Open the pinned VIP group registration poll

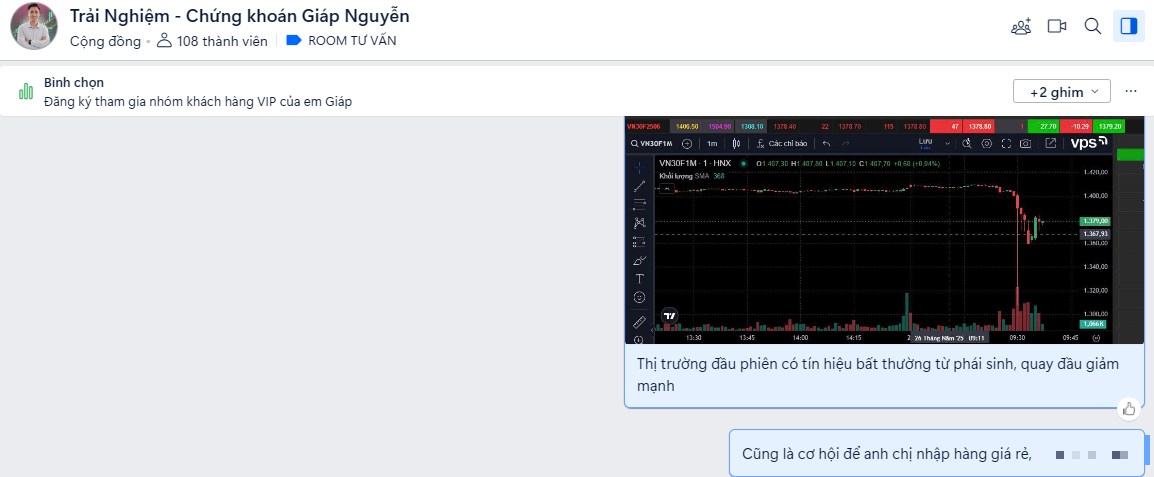(x=198, y=101)
